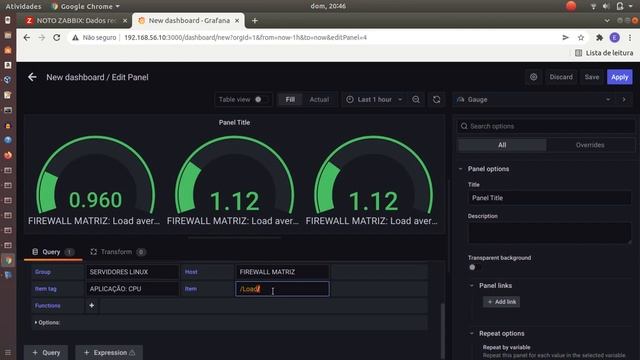Click the Description text area

coord(549,233)
